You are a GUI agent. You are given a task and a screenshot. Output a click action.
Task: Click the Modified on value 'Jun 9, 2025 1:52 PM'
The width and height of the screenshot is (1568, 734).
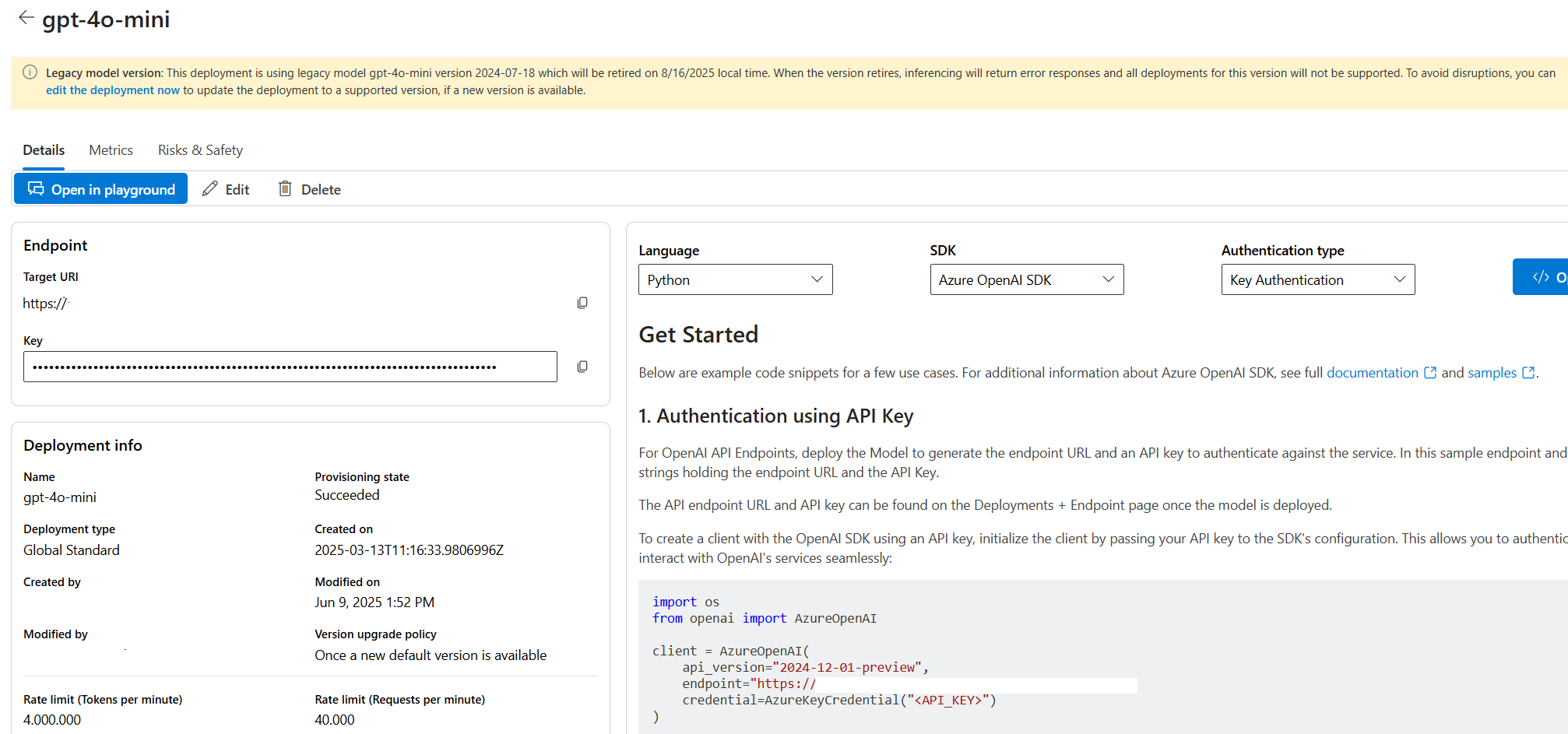(374, 602)
